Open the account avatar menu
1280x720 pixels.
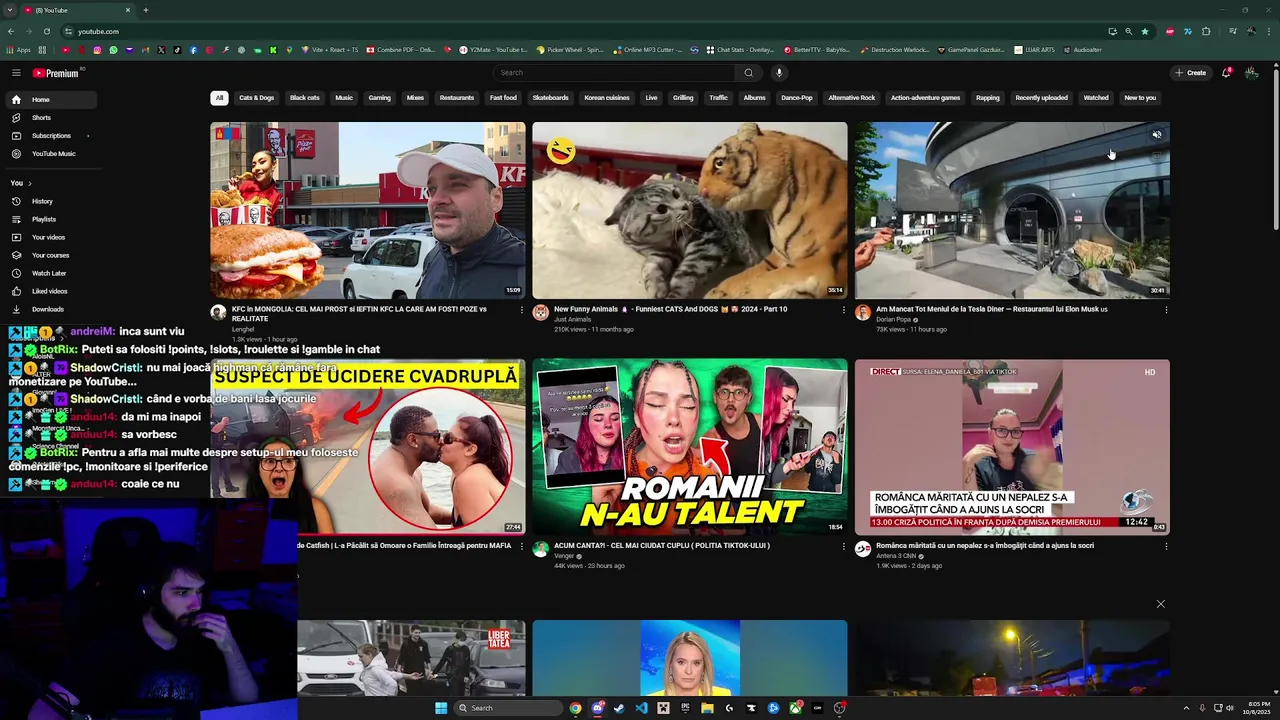(x=1251, y=72)
